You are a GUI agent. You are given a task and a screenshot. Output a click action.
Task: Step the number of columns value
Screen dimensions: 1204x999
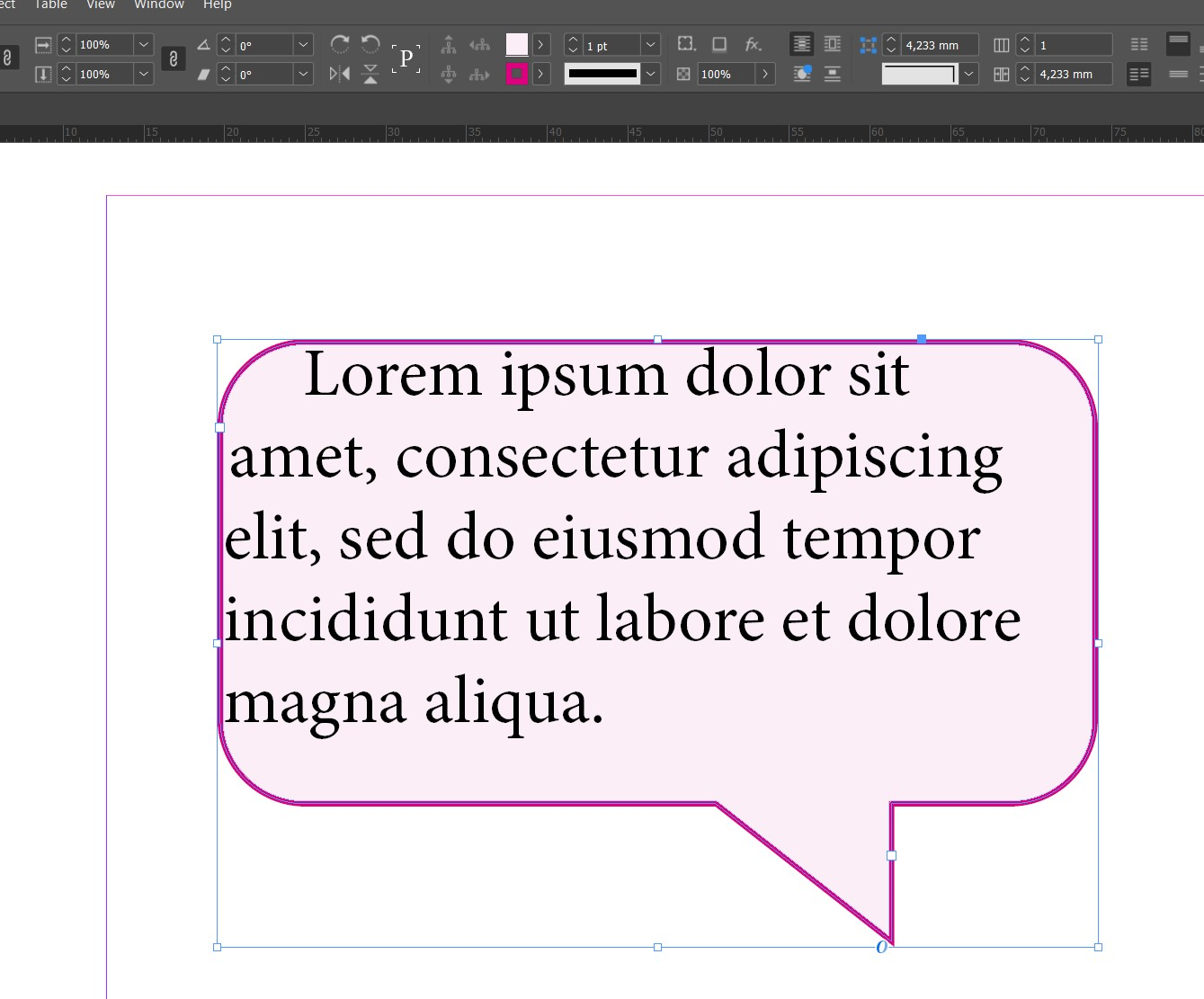1024,45
